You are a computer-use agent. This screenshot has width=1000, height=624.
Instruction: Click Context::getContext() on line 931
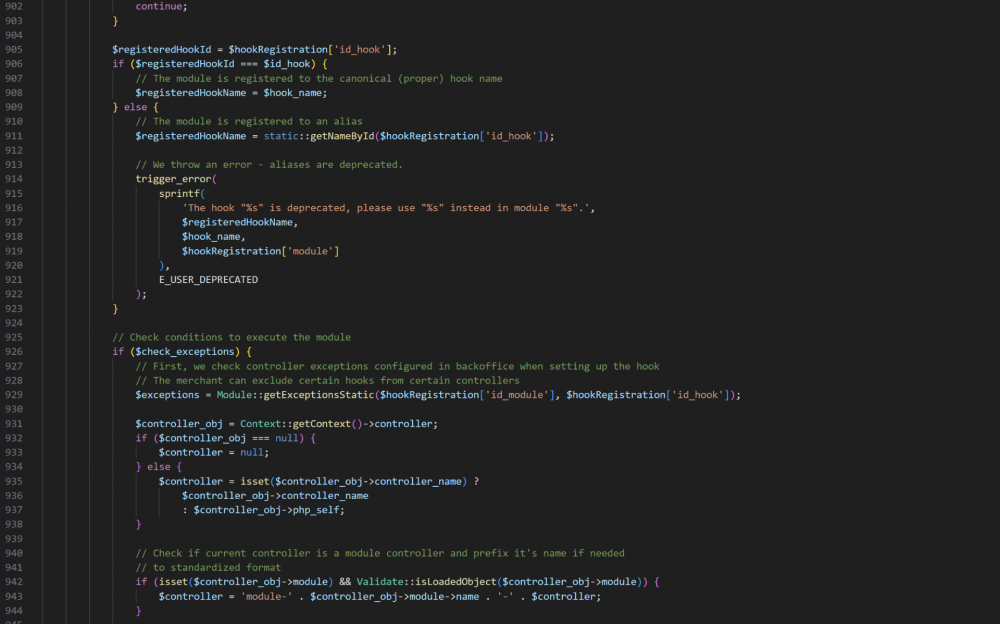(x=290, y=423)
